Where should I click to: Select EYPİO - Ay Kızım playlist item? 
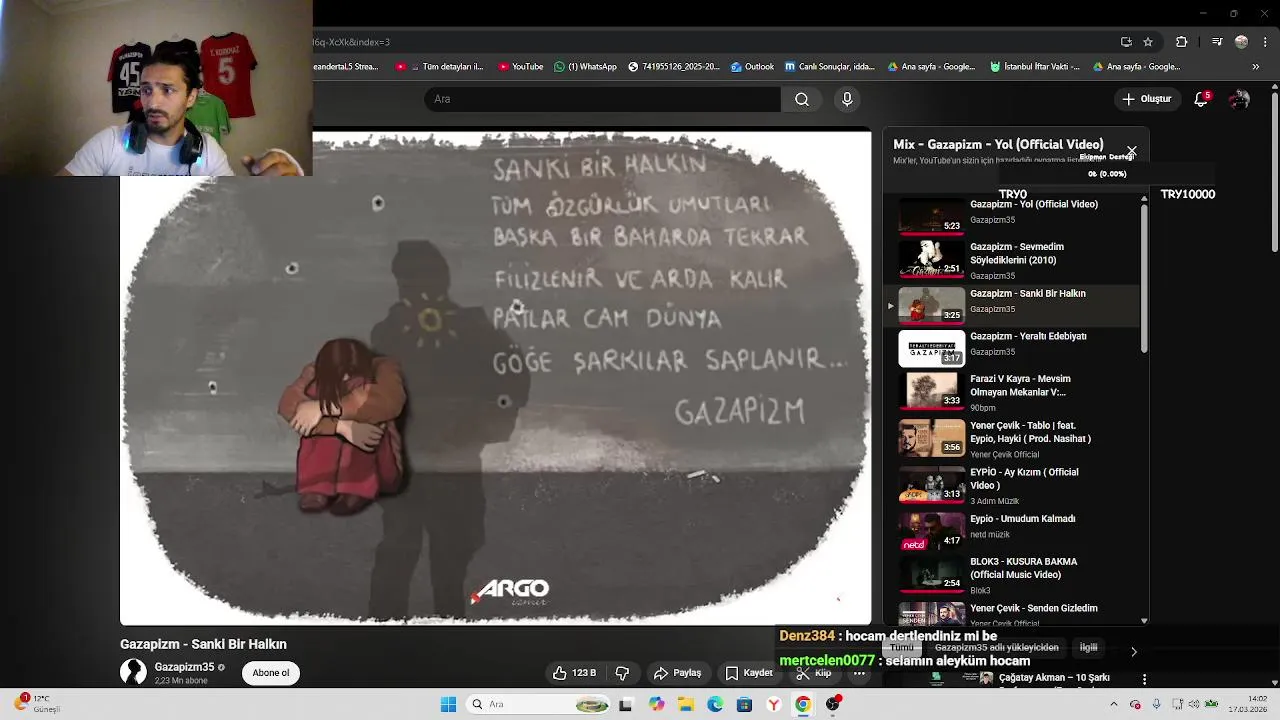(1013, 485)
